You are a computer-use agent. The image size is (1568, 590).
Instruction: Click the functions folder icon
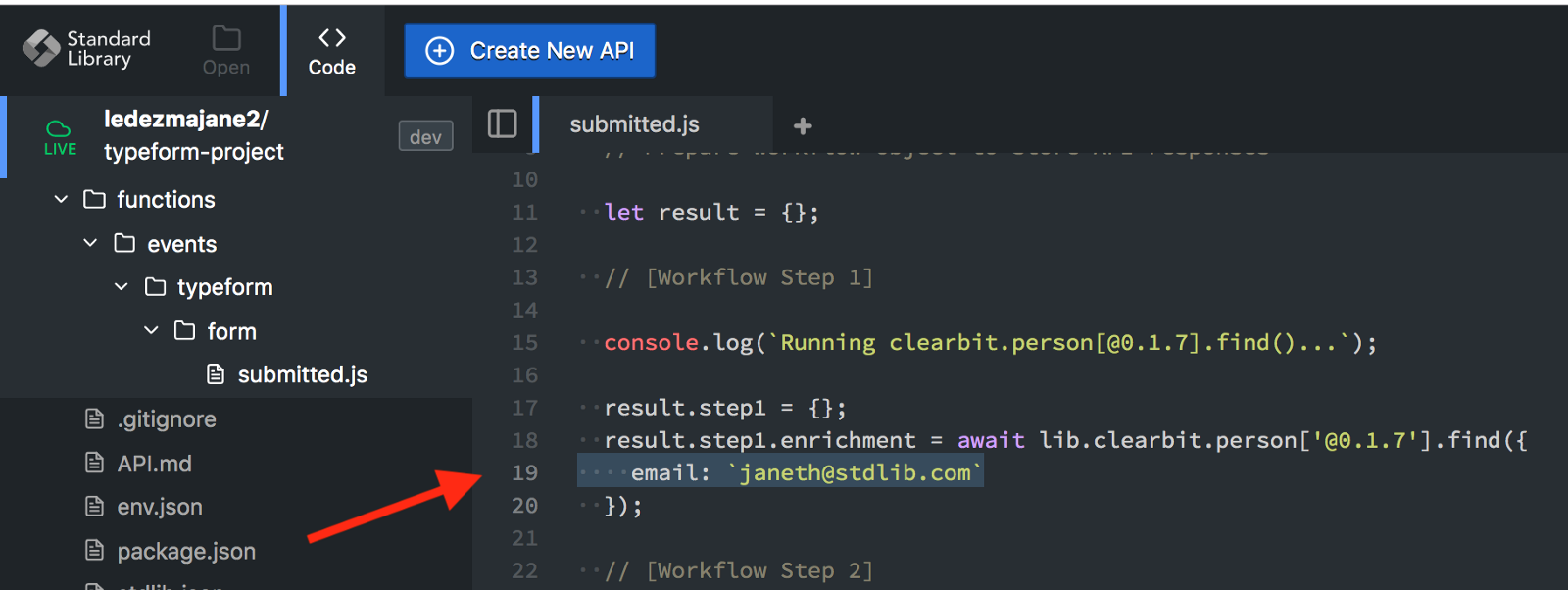pyautogui.click(x=95, y=199)
